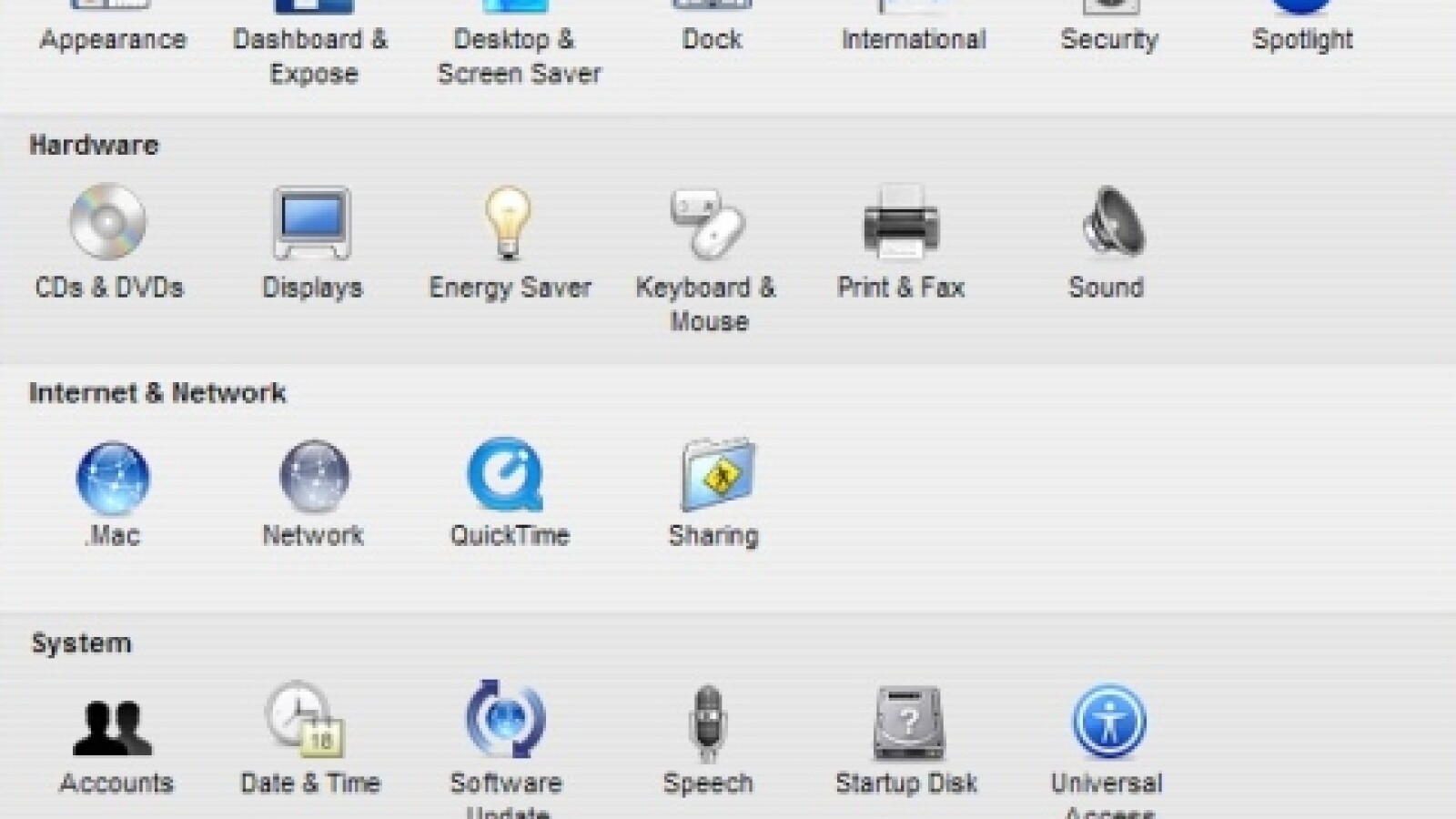Open Universal Access settings
The height and width of the screenshot is (819, 1456).
(1108, 722)
